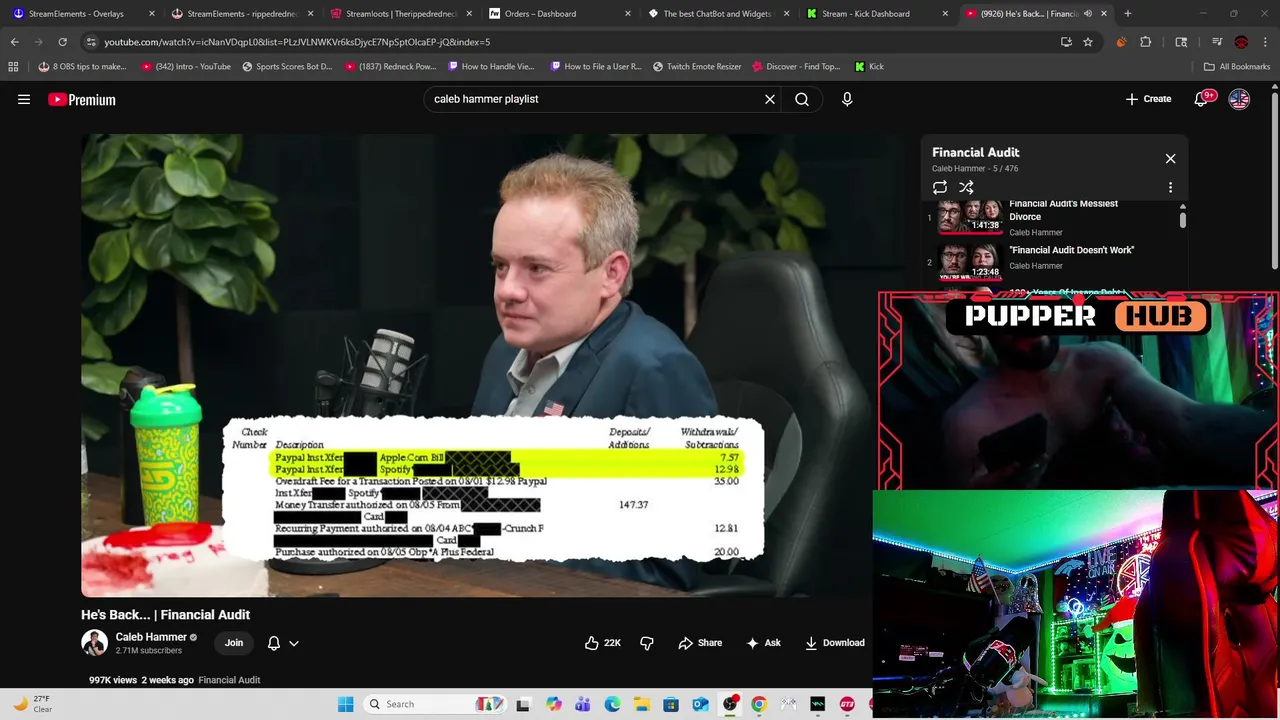This screenshot has width=1280, height=720.
Task: Join the Caleb Hammer channel membership
Action: click(234, 643)
